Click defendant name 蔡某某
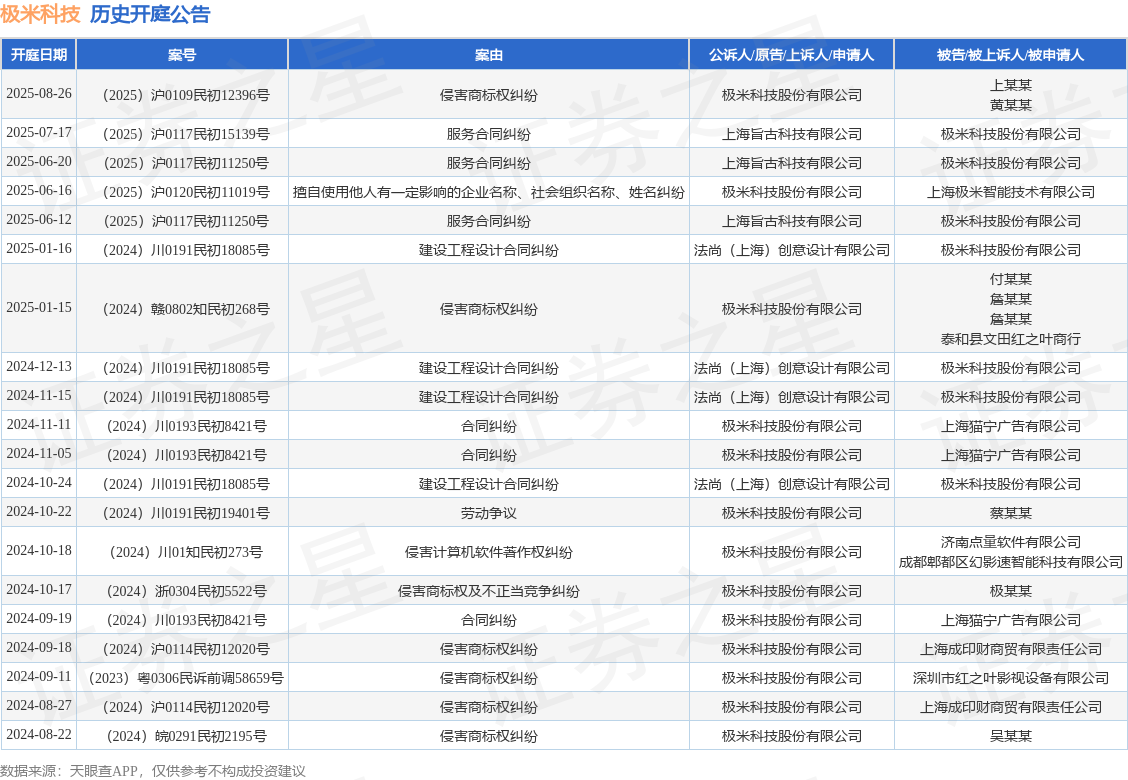 coord(1011,513)
